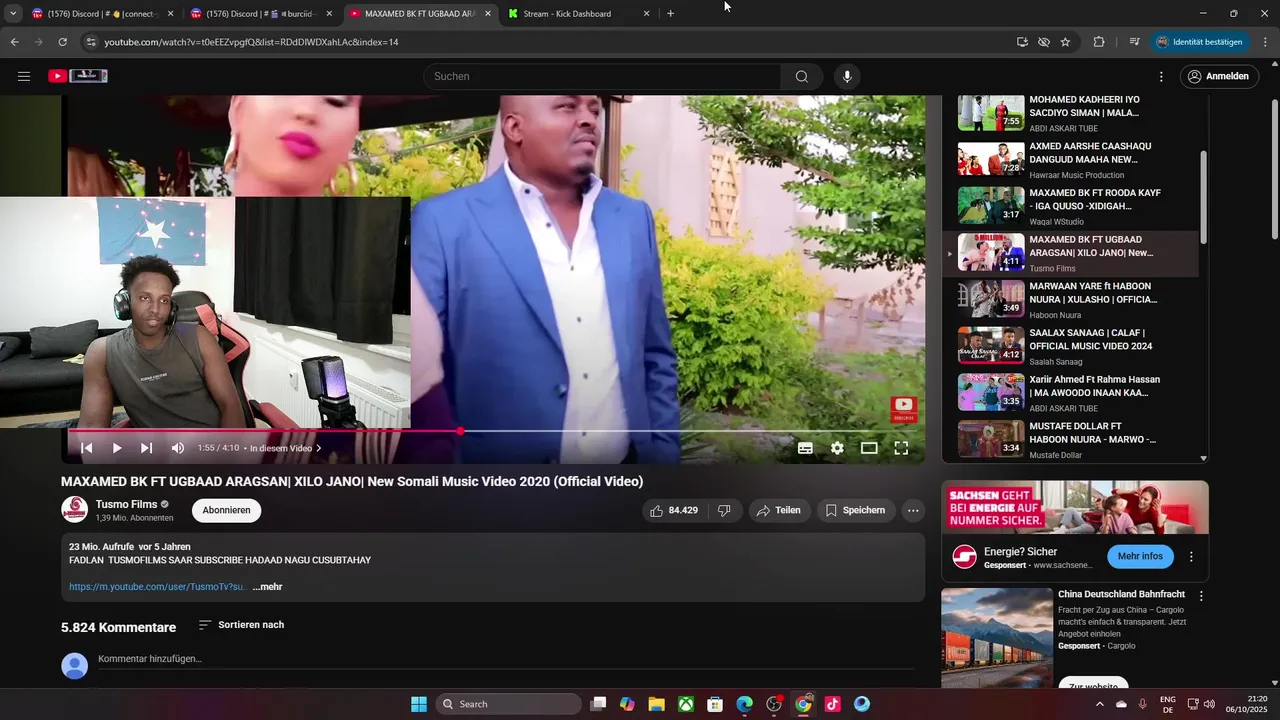Image resolution: width=1280 pixels, height=720 pixels.
Task: Launch TikTok from taskbar
Action: tap(833, 704)
